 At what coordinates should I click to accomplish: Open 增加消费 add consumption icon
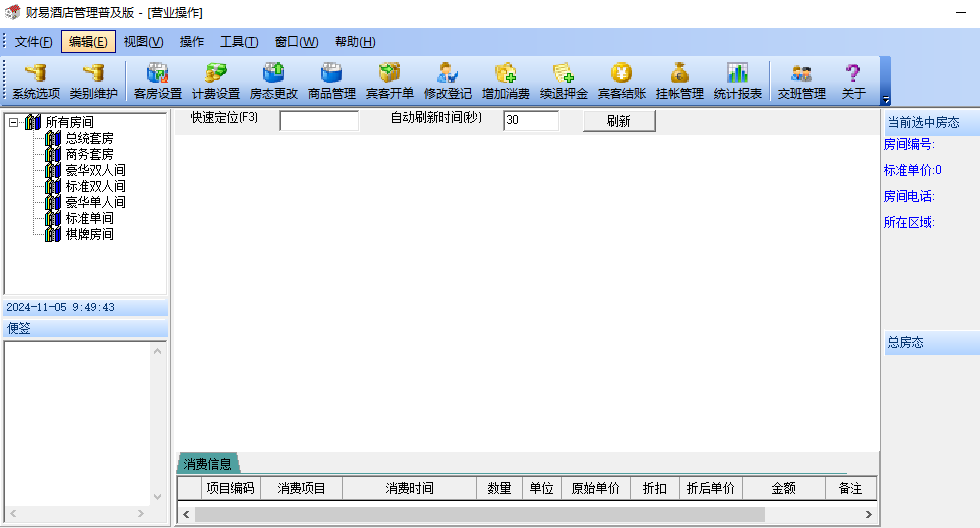click(x=505, y=81)
